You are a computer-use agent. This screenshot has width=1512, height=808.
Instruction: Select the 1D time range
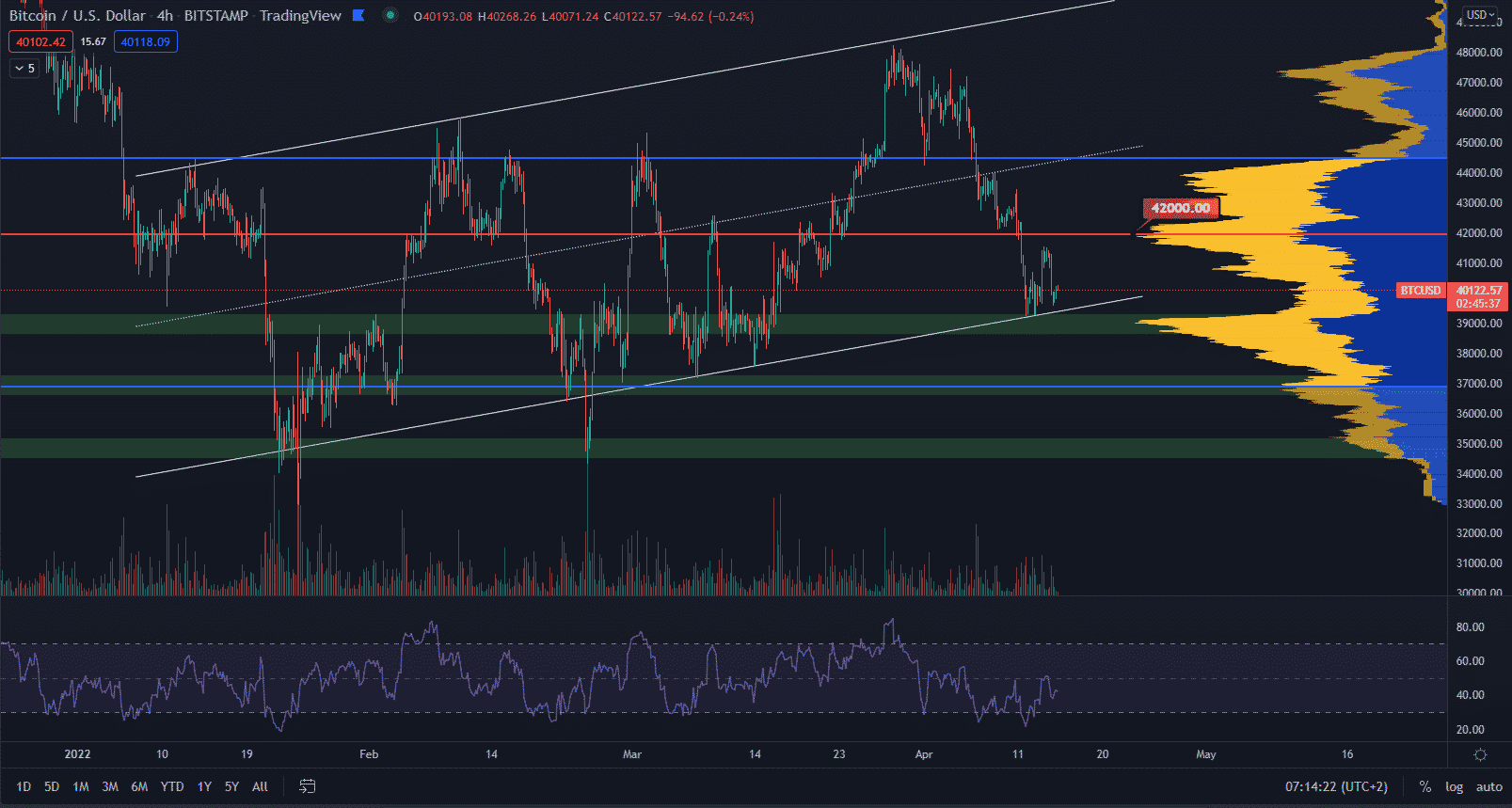pyautogui.click(x=24, y=786)
